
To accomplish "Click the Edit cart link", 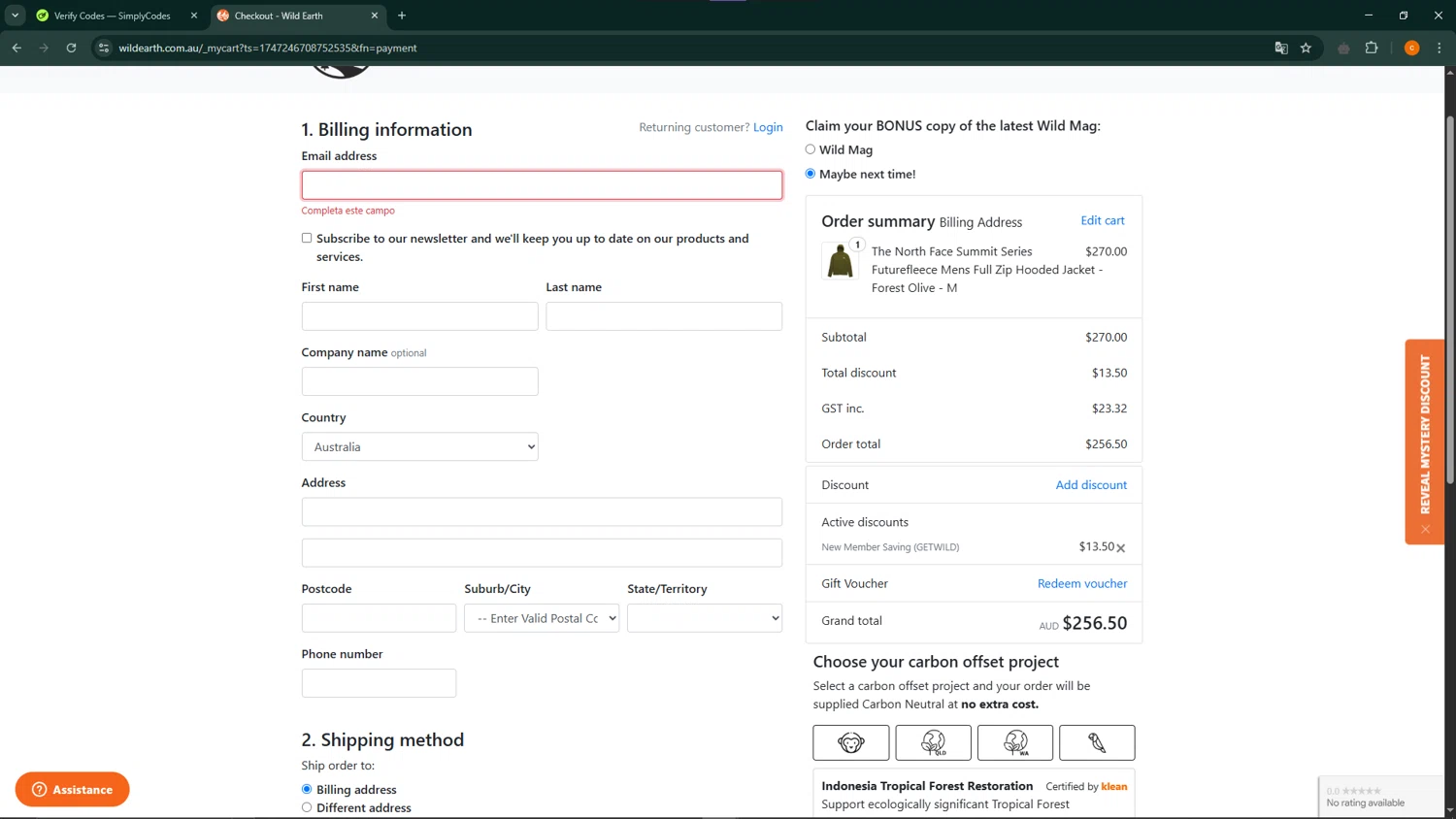I will 1103,220.
